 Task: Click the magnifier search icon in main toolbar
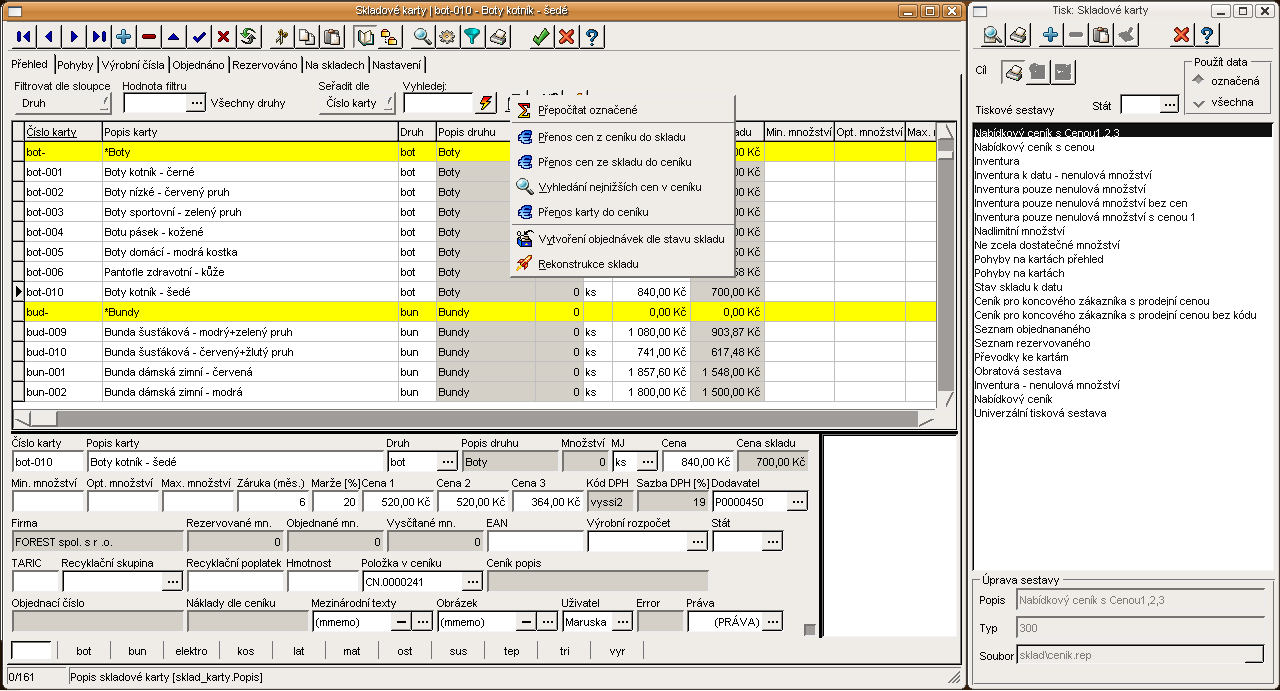[422, 37]
